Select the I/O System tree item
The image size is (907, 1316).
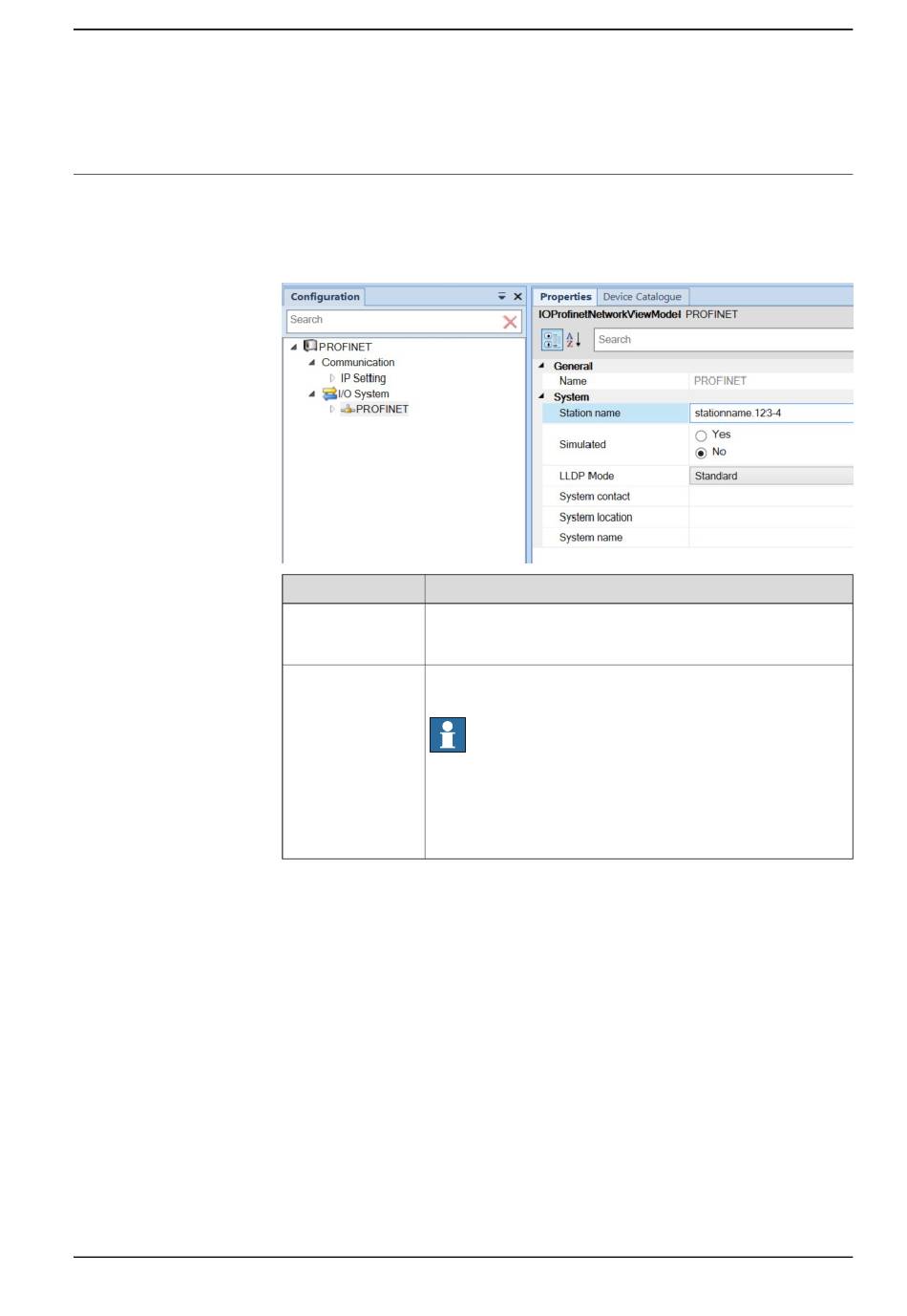tap(364, 393)
